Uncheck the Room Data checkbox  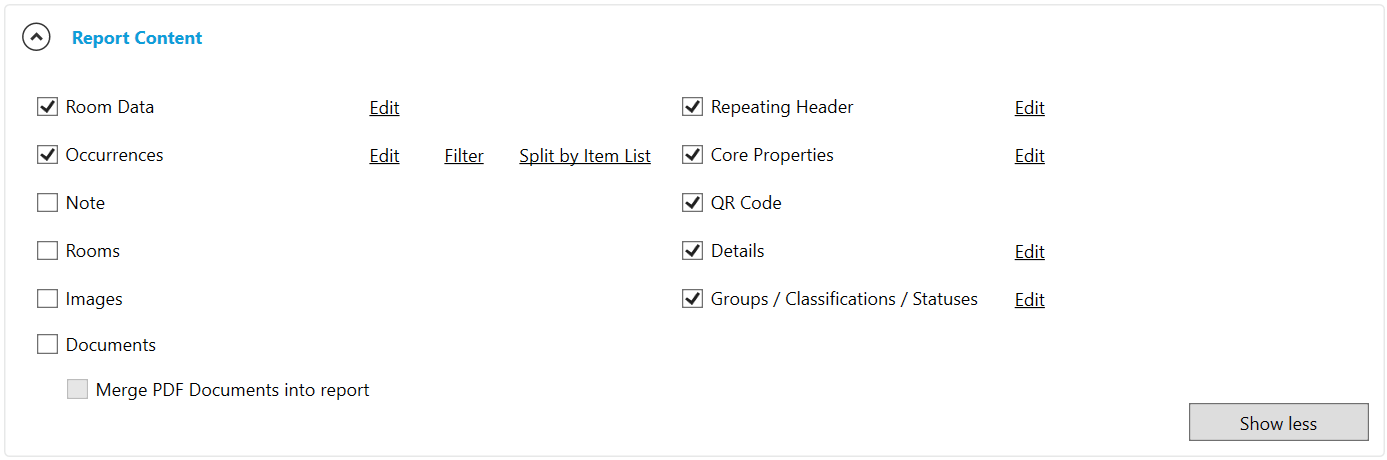47,107
